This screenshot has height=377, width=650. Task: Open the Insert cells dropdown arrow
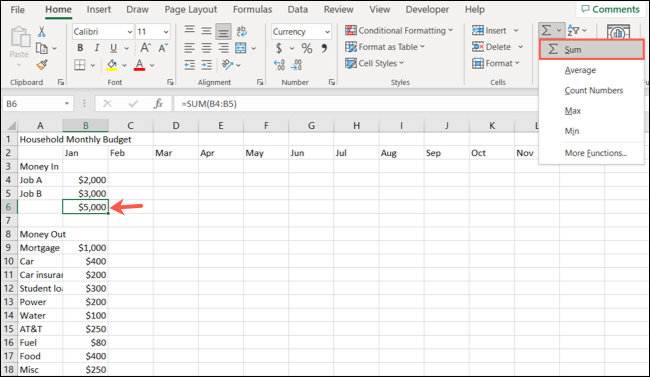[x=516, y=31]
